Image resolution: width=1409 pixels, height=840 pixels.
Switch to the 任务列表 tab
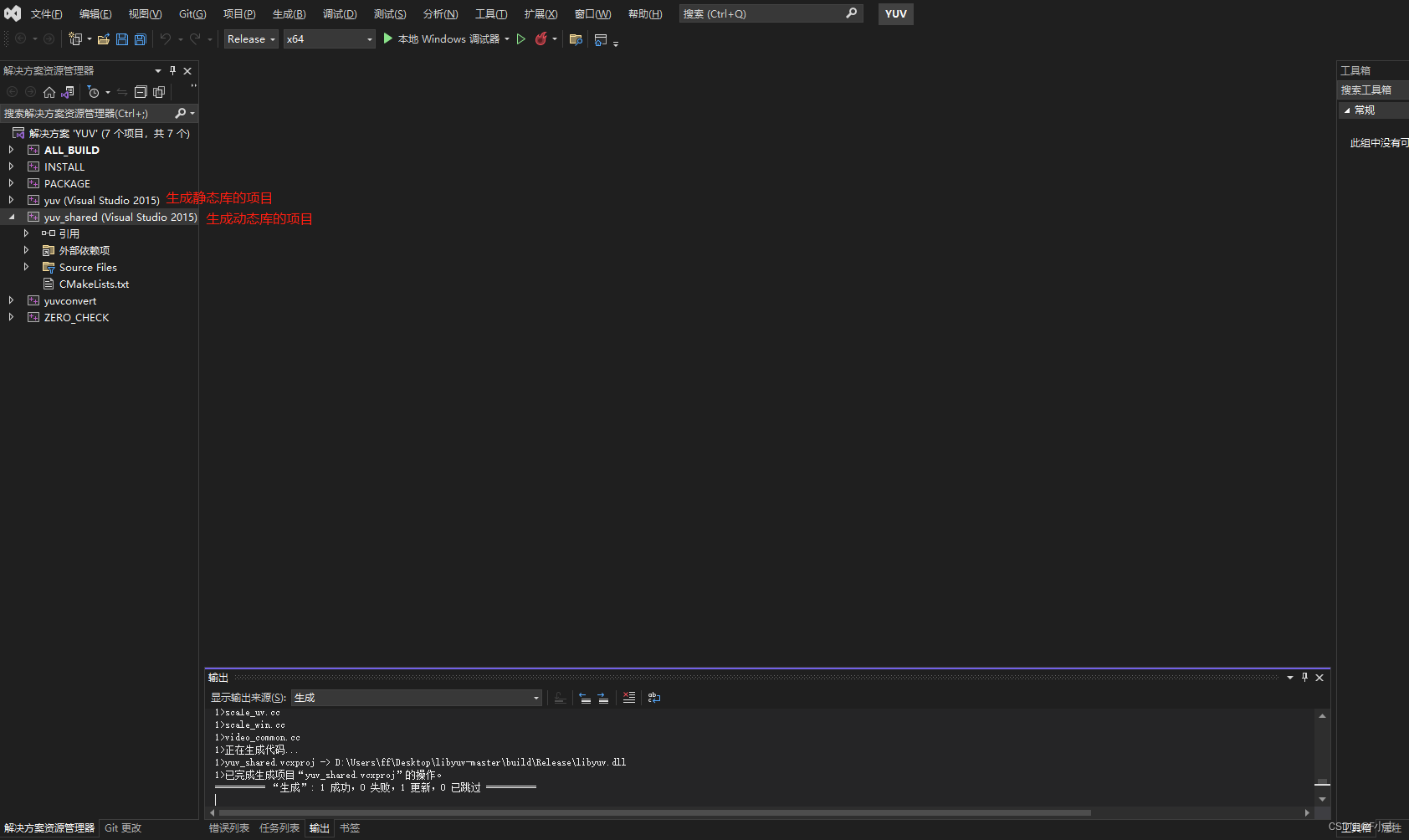[279, 828]
